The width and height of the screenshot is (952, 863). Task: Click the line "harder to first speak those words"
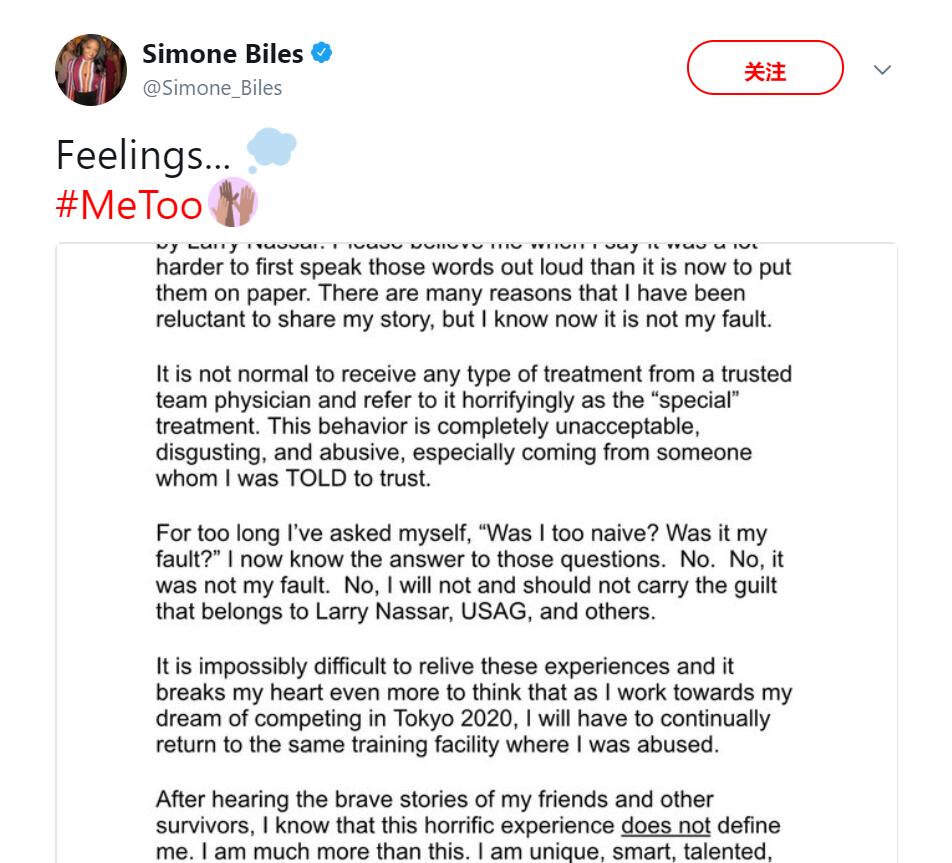473,268
